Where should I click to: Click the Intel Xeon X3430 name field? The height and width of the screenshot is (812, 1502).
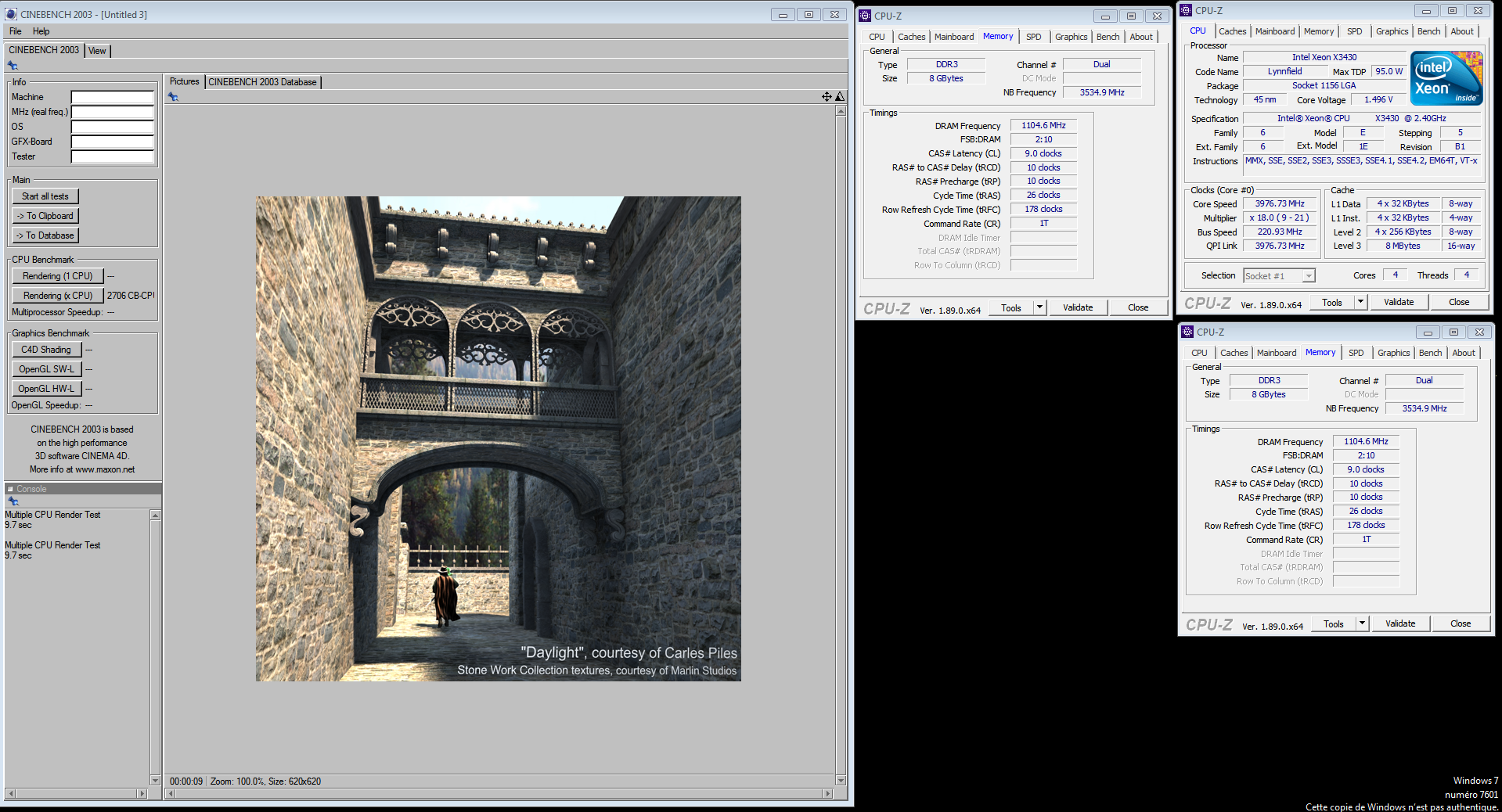[1324, 57]
